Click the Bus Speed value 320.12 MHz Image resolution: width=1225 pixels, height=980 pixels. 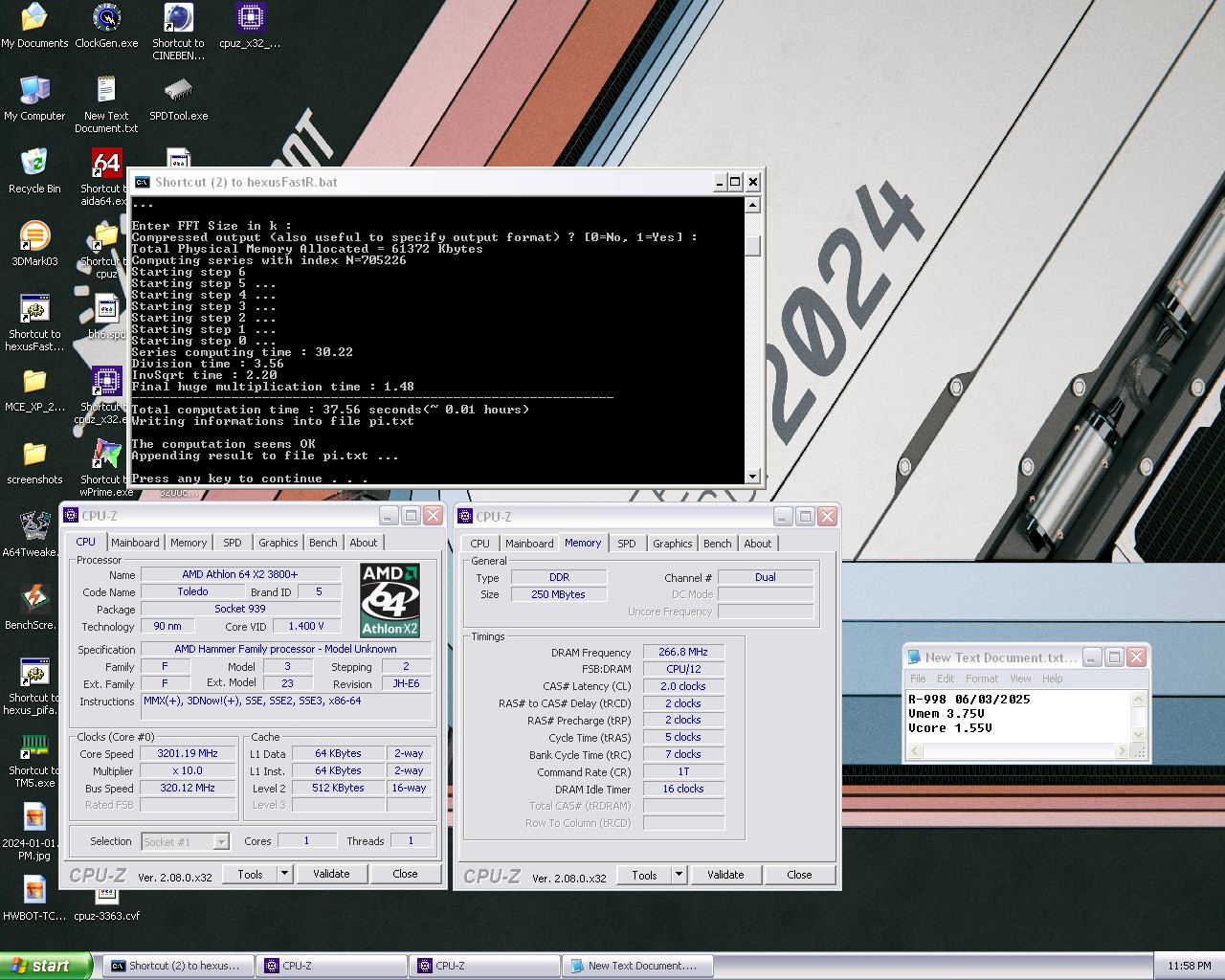point(188,788)
